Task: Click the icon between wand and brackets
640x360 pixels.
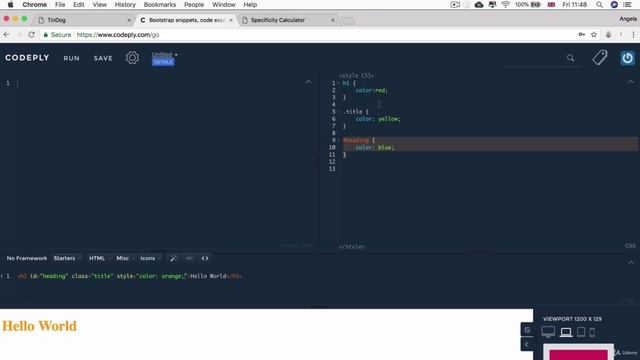Action: (x=189, y=258)
